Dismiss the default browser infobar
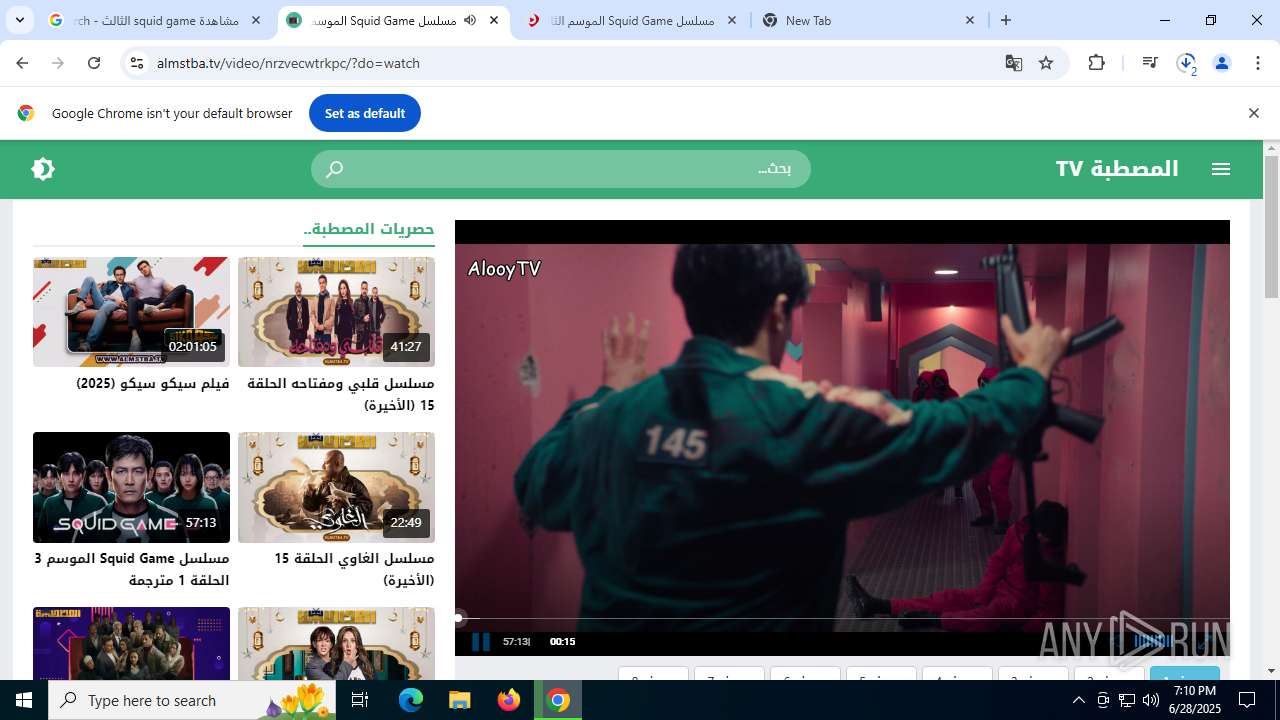 pos(1253,113)
